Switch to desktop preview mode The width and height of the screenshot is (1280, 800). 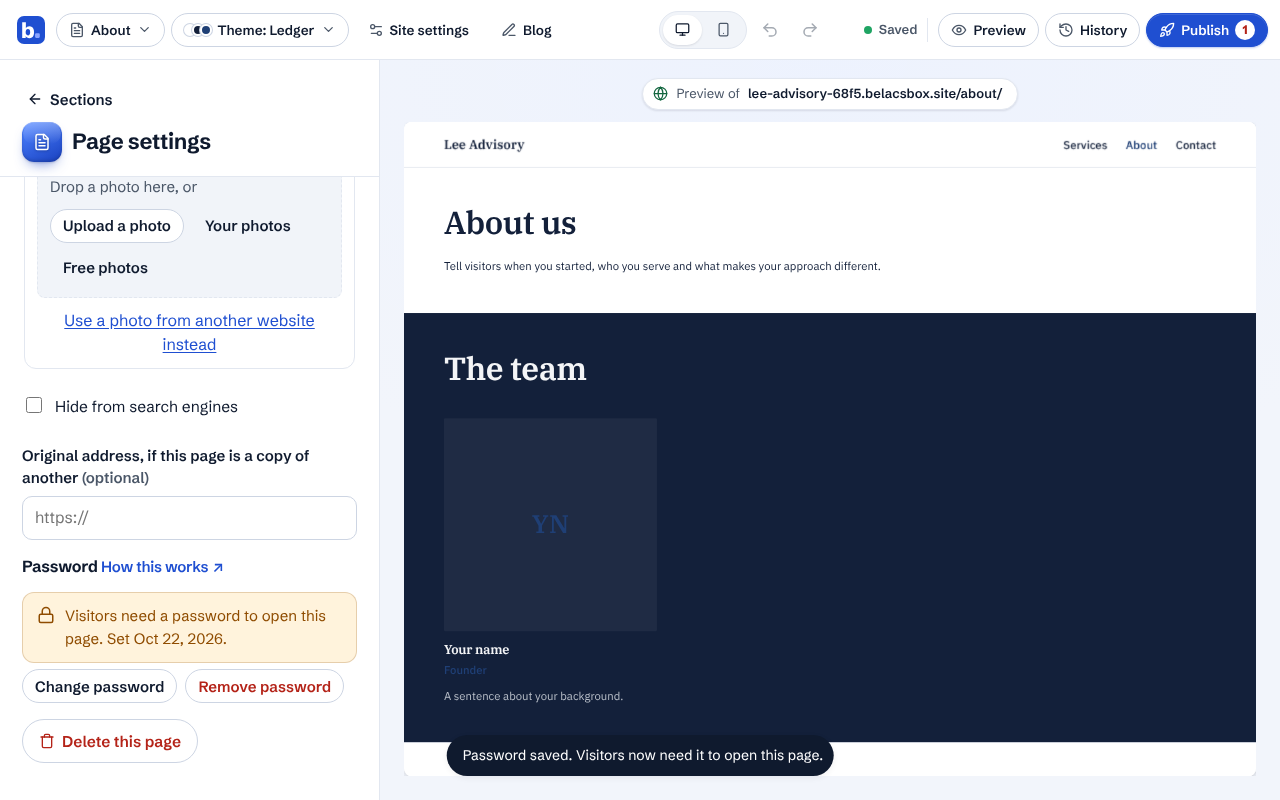(x=683, y=30)
